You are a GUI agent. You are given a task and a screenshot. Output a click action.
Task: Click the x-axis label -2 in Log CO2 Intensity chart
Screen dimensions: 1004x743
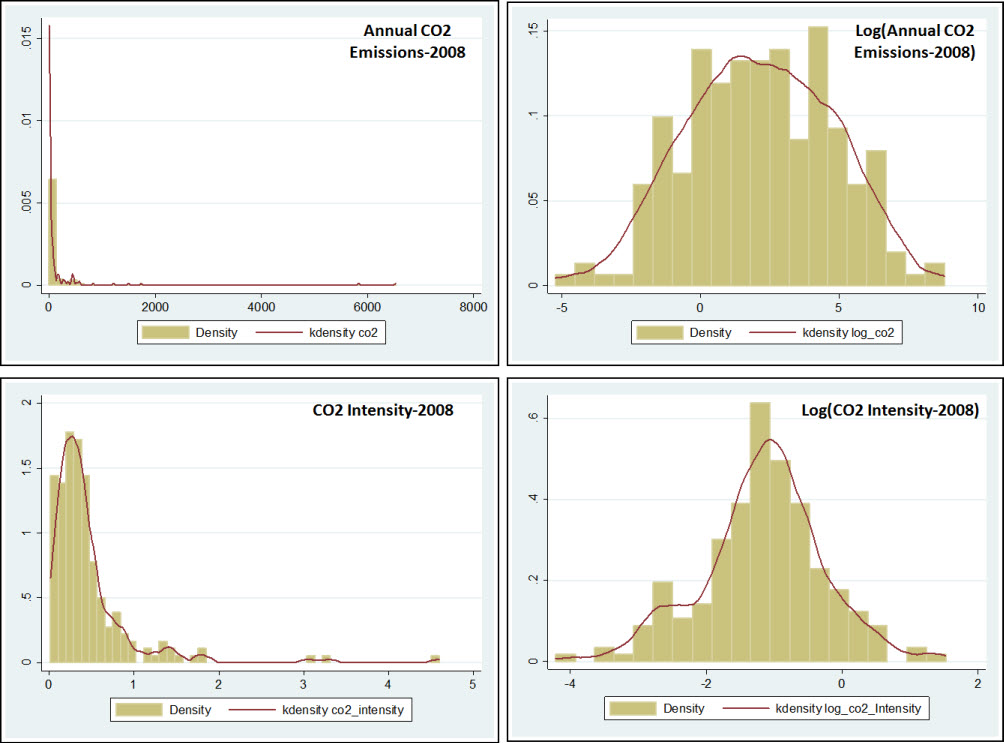point(706,683)
